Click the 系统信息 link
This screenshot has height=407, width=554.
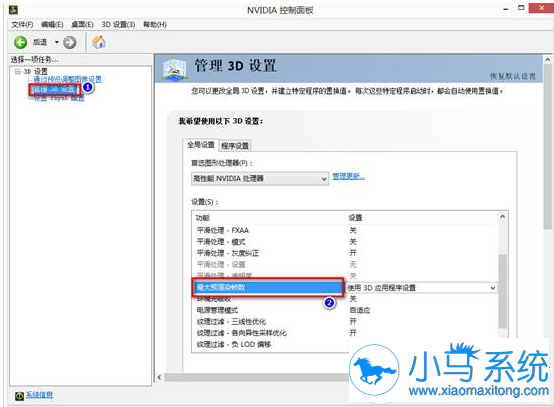tap(39, 395)
